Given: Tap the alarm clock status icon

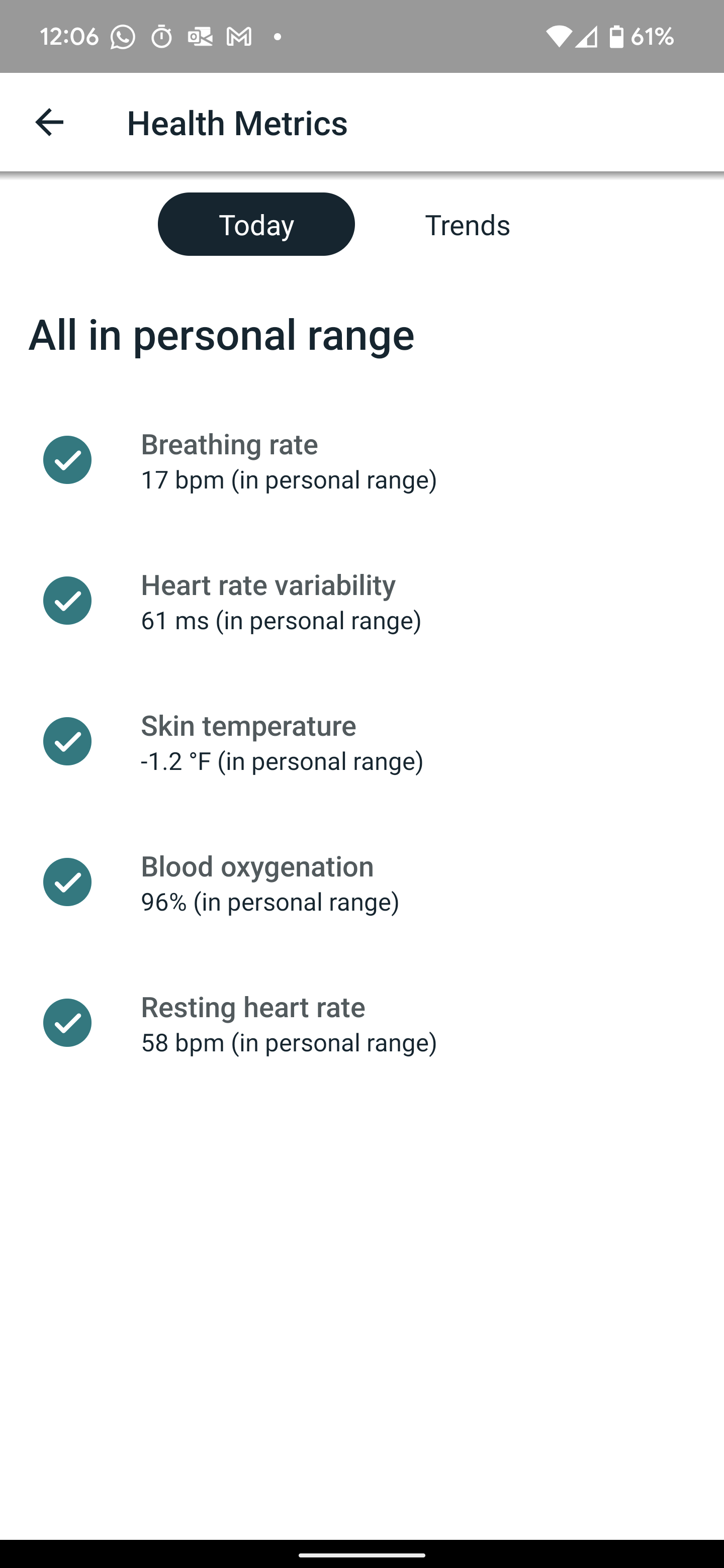Looking at the screenshot, I should (161, 36).
